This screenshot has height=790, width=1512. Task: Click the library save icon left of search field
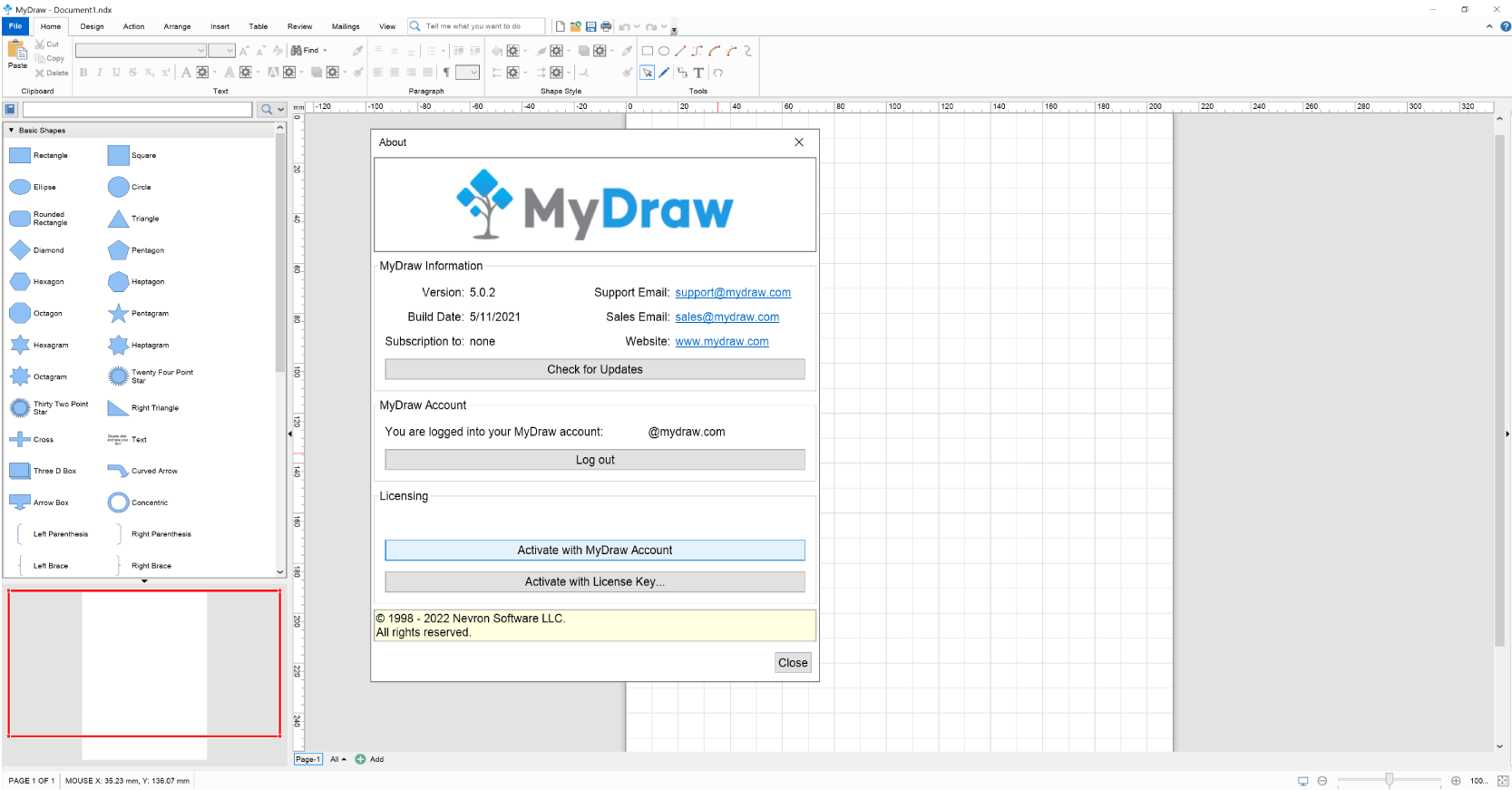(x=11, y=110)
